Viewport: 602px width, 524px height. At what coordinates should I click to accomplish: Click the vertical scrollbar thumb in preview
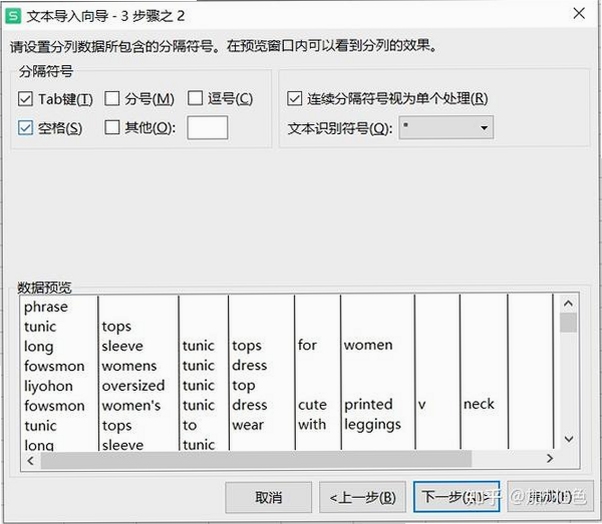(568, 322)
